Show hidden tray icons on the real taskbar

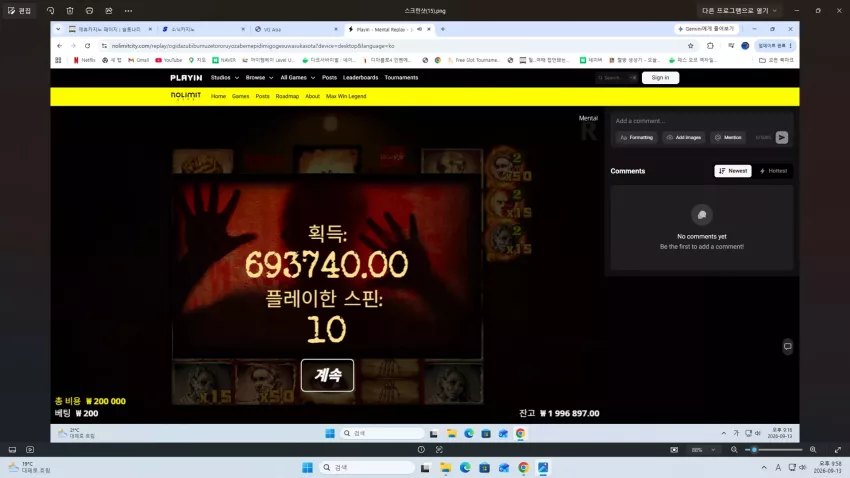coord(764,467)
